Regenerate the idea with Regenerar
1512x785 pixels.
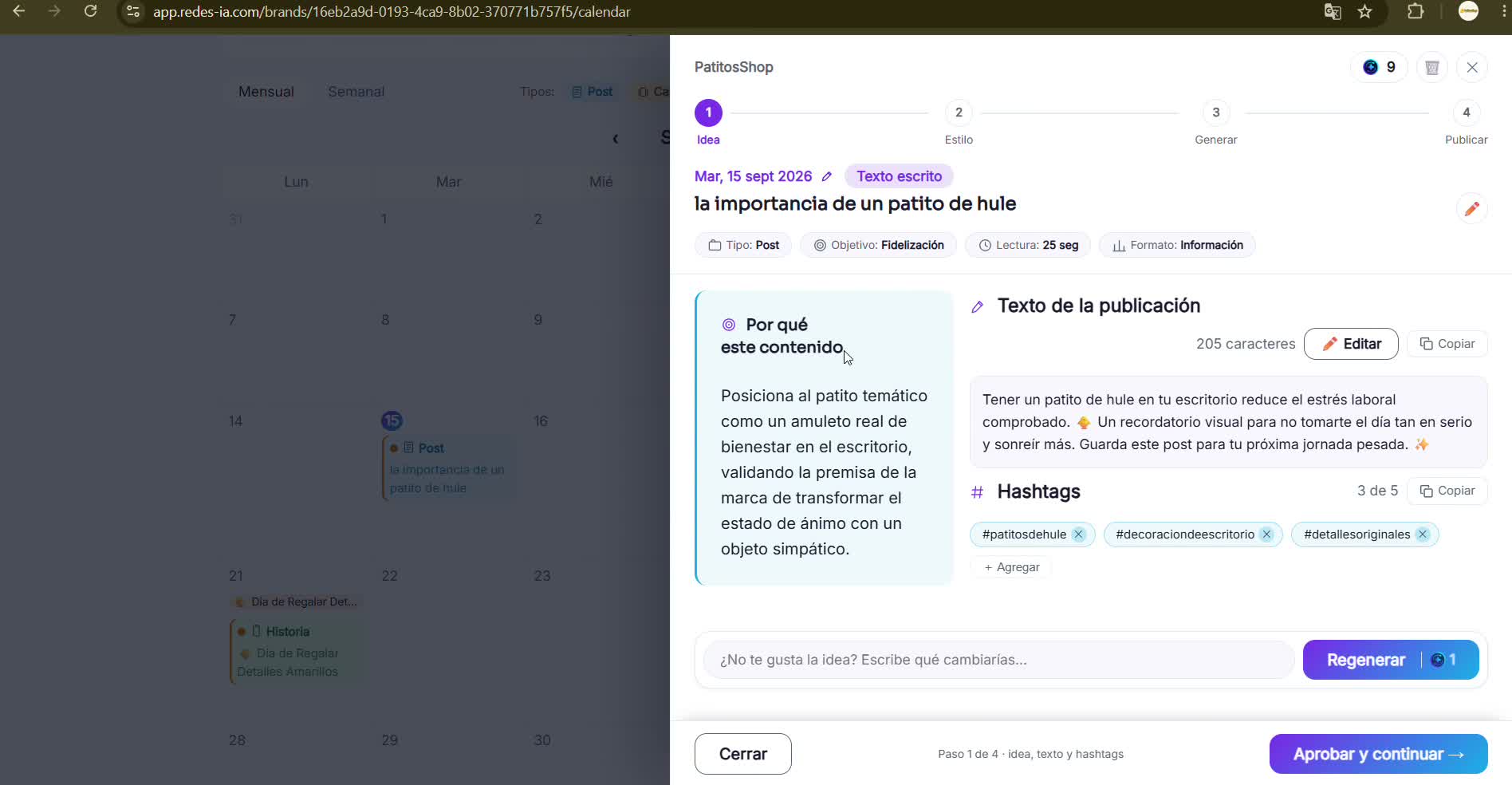click(x=1391, y=660)
